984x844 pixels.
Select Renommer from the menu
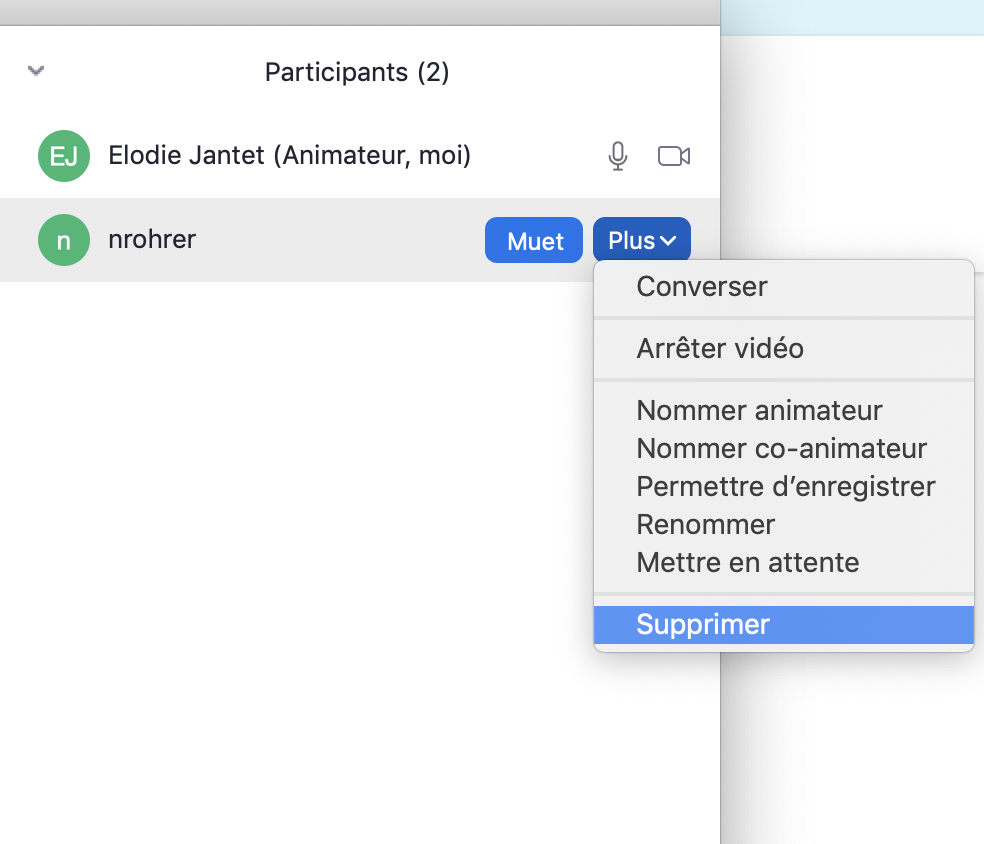(705, 525)
